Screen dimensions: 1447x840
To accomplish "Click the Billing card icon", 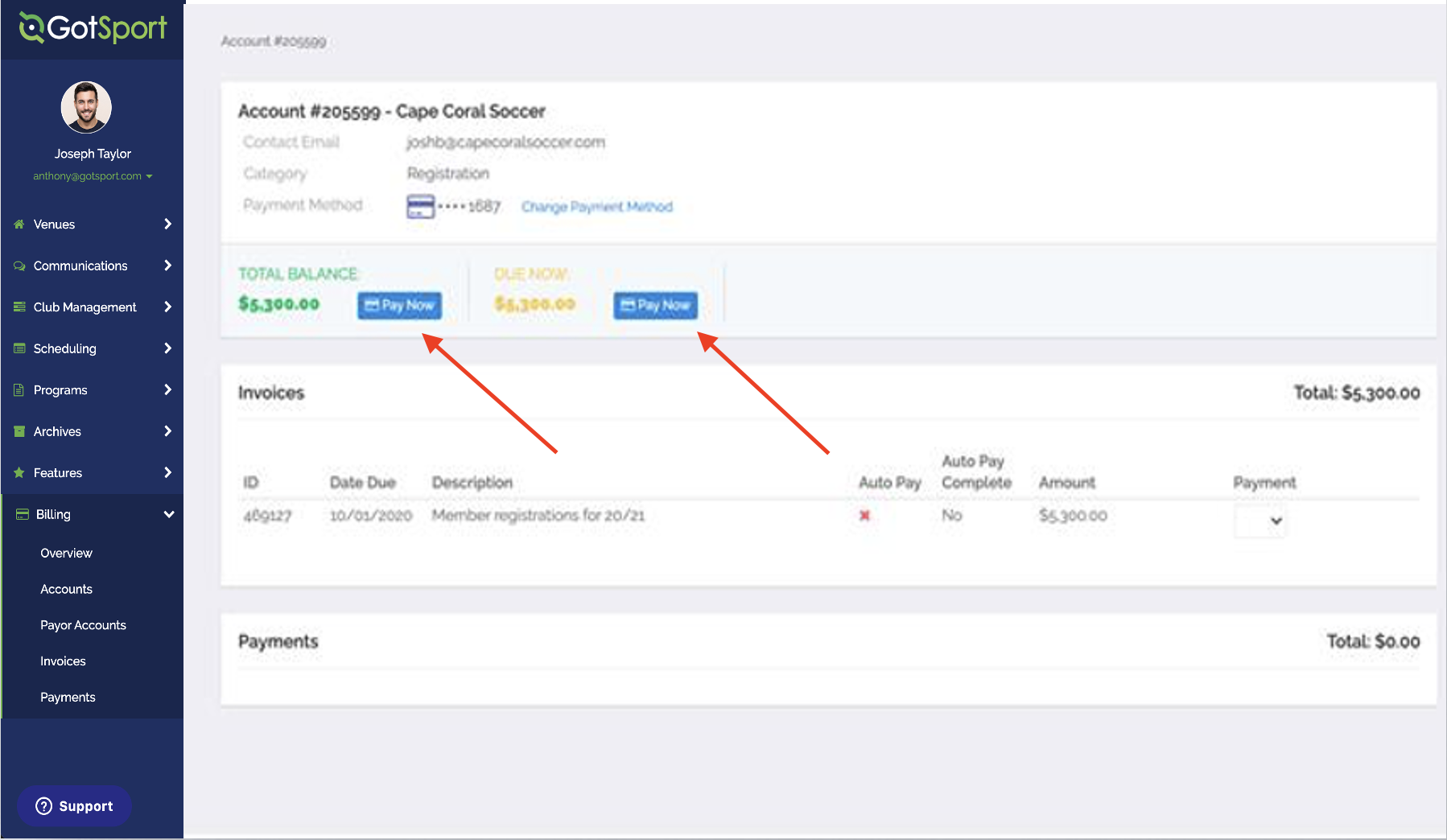I will click(x=23, y=514).
